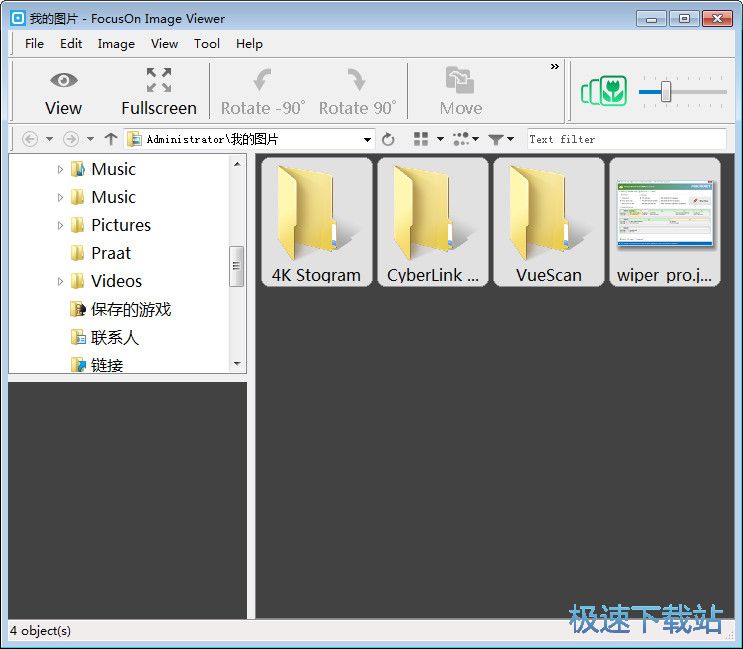Click the green thumbnail size icon
Screen dimensions: 743x649
(x=604, y=92)
